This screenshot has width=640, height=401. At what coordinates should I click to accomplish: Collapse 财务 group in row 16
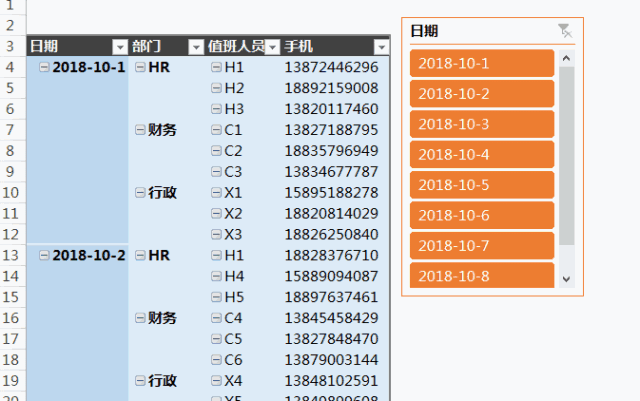tap(140, 318)
